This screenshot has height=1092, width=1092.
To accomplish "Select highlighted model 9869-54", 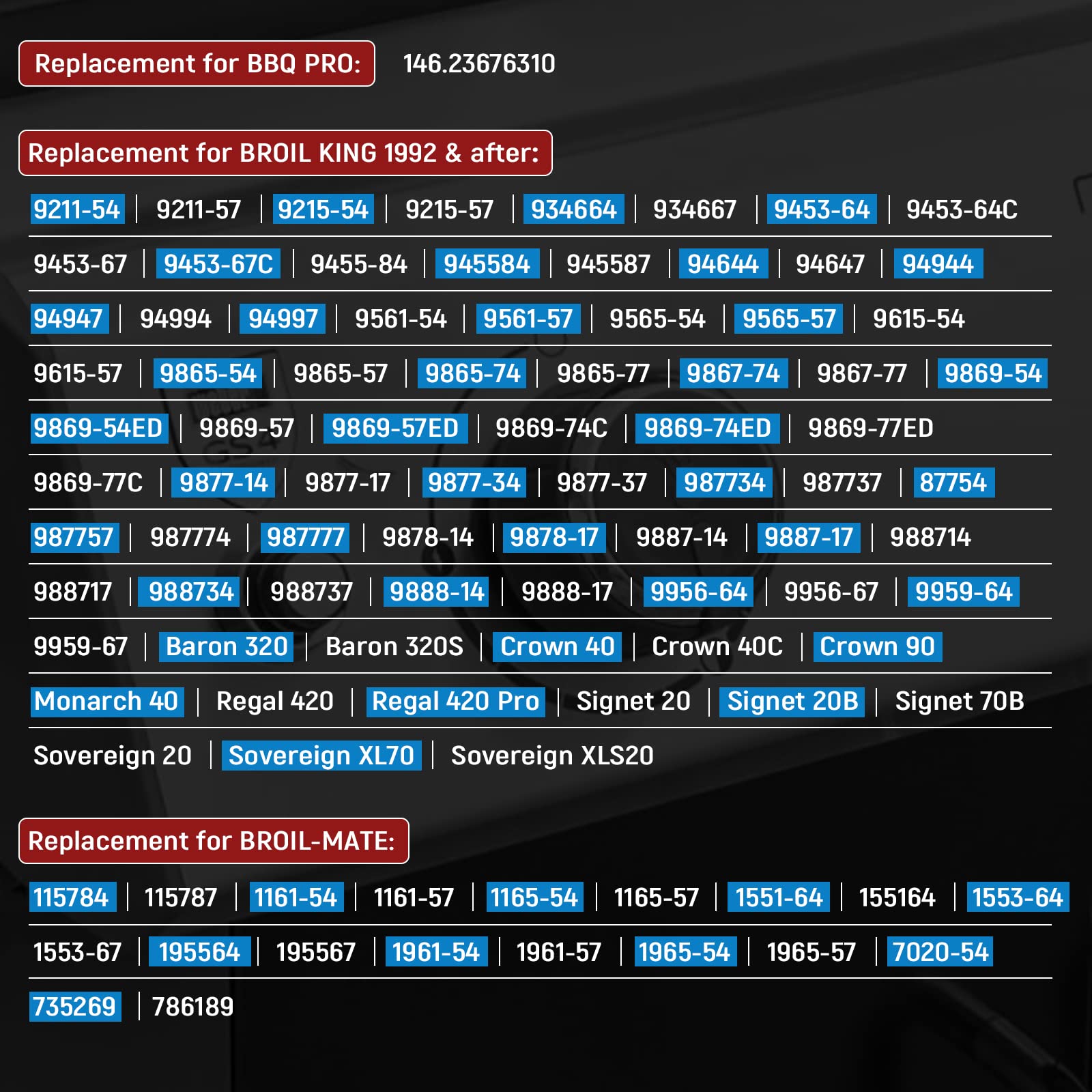I will pyautogui.click(x=993, y=373).
